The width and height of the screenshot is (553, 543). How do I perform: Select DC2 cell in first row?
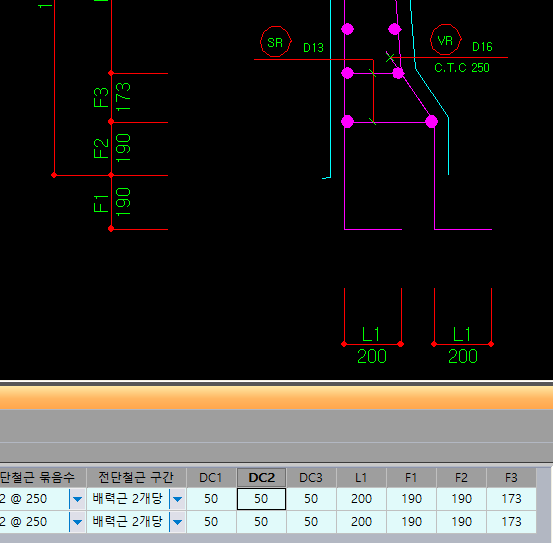(261, 499)
